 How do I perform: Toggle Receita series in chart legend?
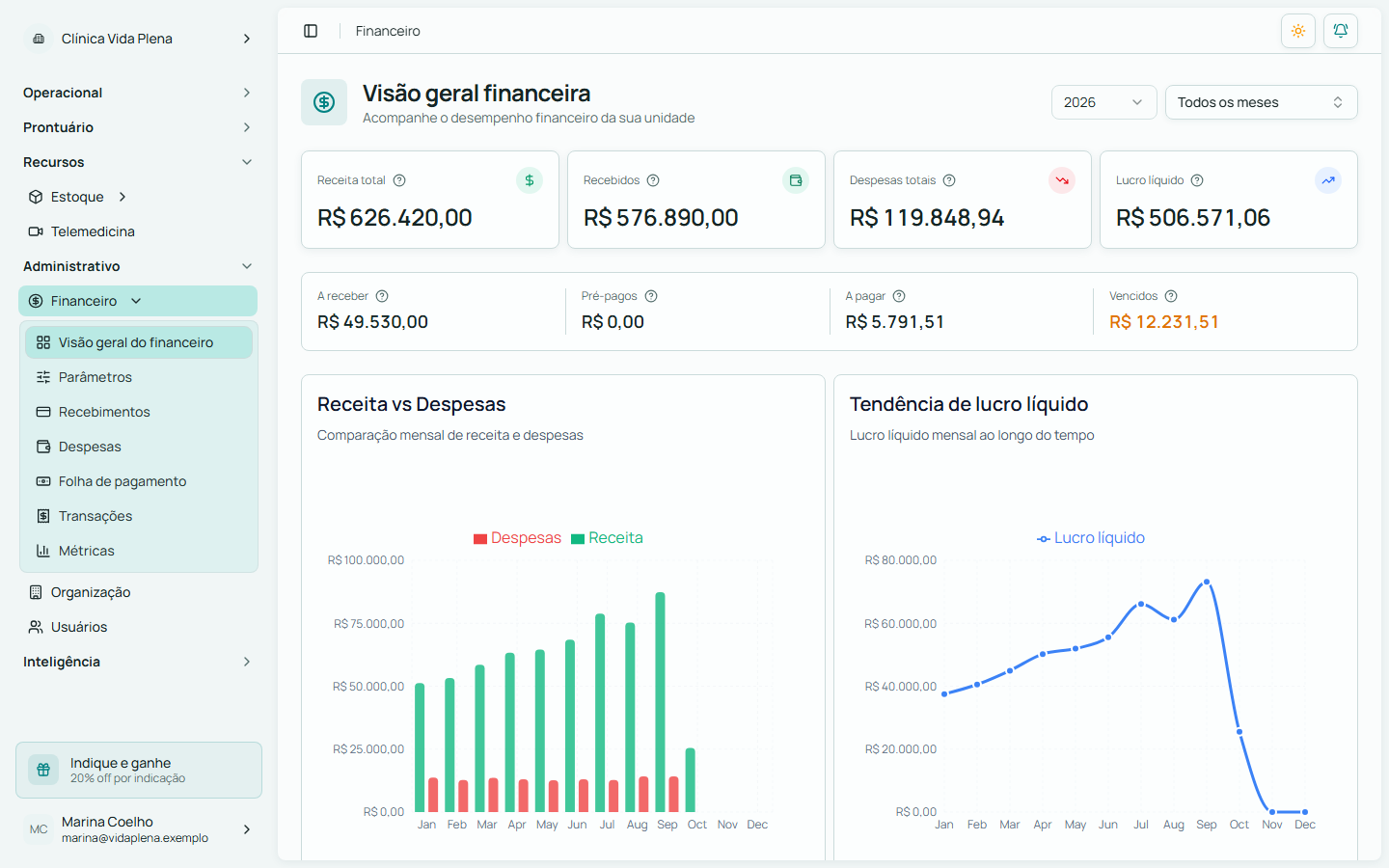(x=607, y=538)
